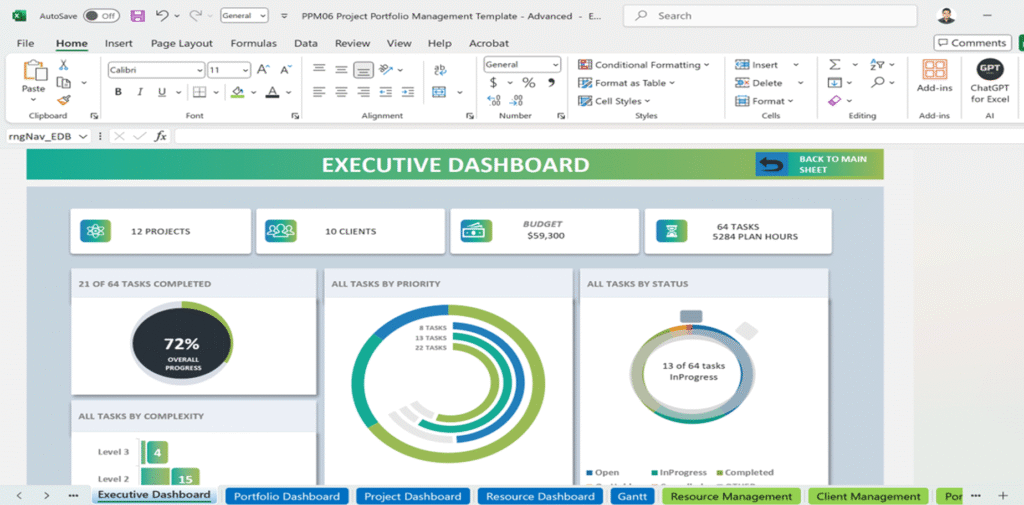Open the Formulas ribbon tab

click(253, 43)
